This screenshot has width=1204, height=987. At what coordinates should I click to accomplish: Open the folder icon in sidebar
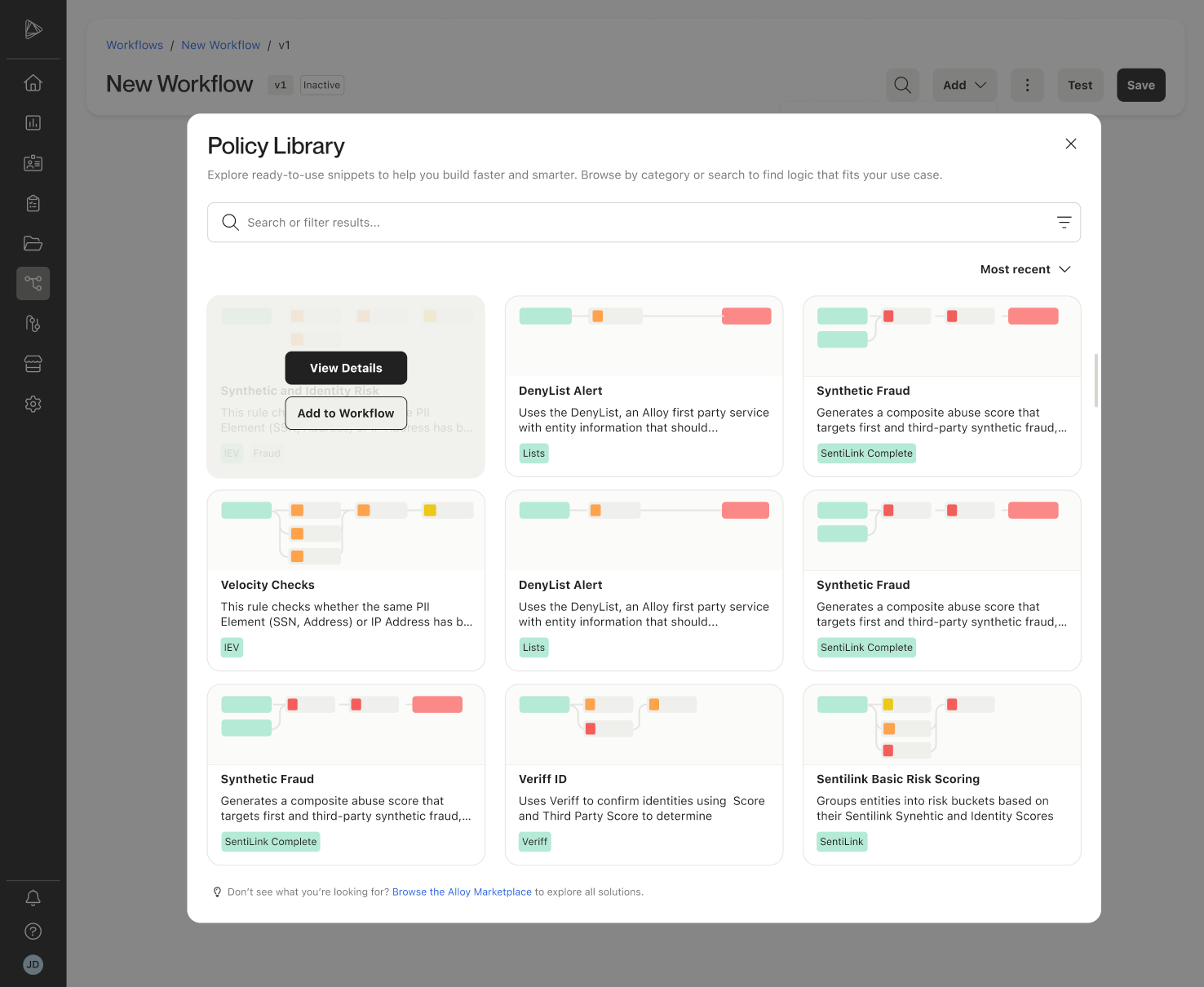click(33, 243)
